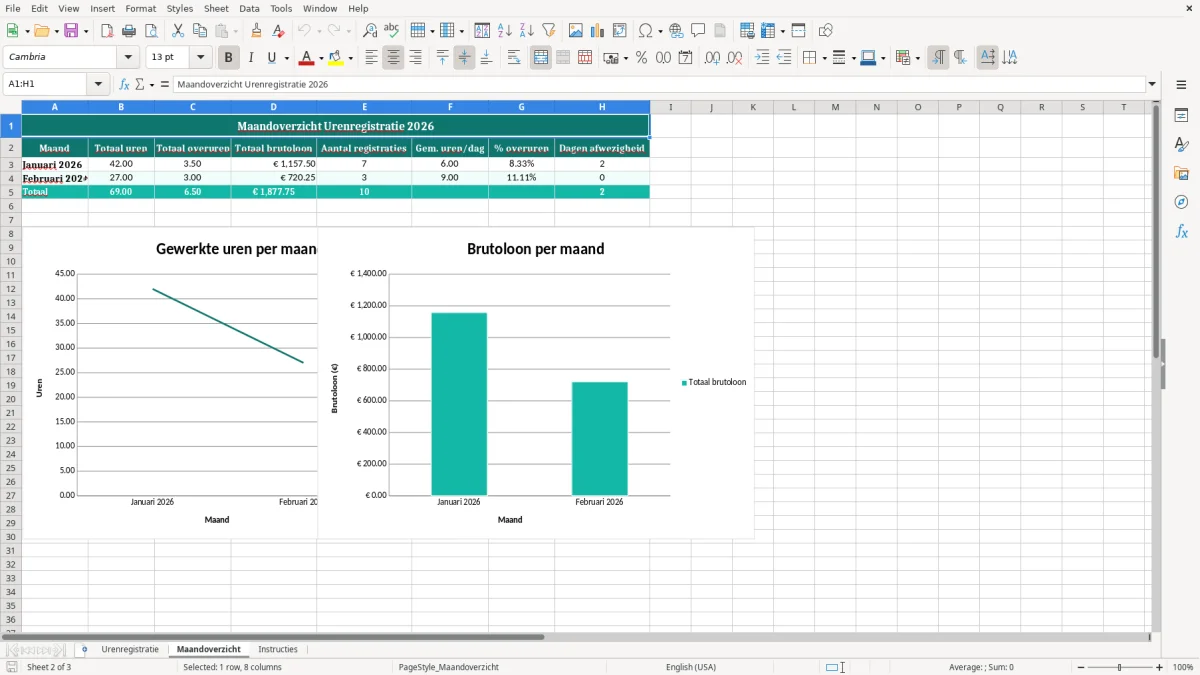Open background color dropdown arrow
1200x675 pixels.
click(350, 59)
